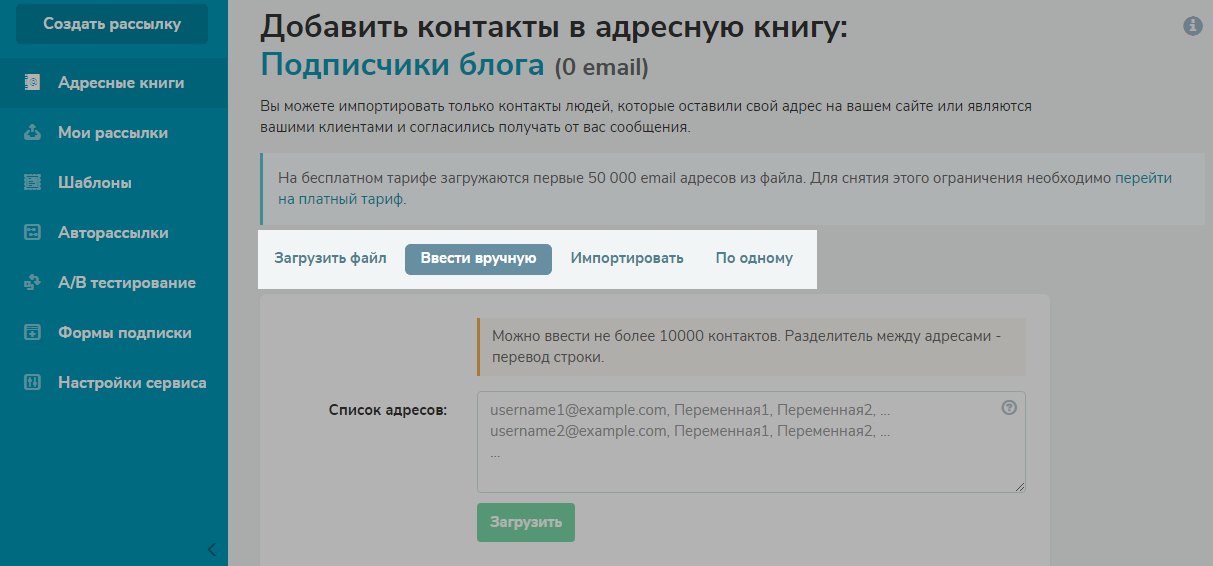Click the Мои рассылки inbox icon
This screenshot has width=1213, height=566.
pos(32,133)
